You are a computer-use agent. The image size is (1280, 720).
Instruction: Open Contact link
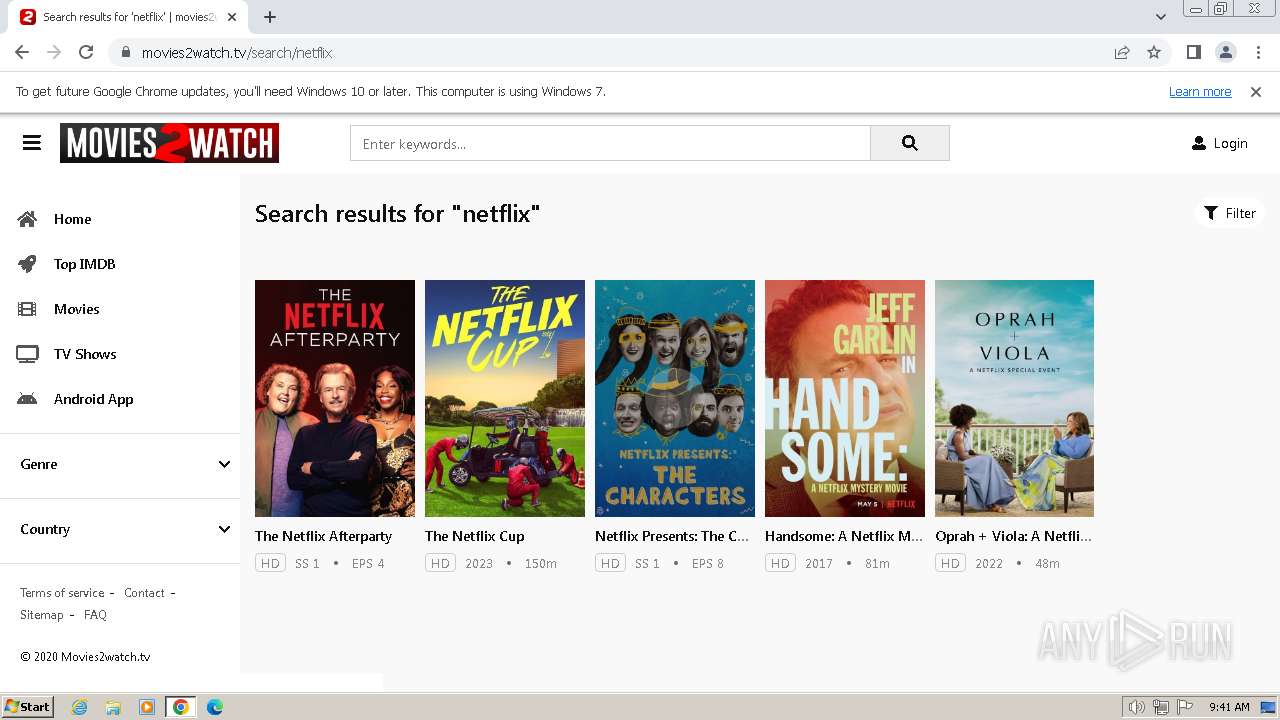point(144,593)
